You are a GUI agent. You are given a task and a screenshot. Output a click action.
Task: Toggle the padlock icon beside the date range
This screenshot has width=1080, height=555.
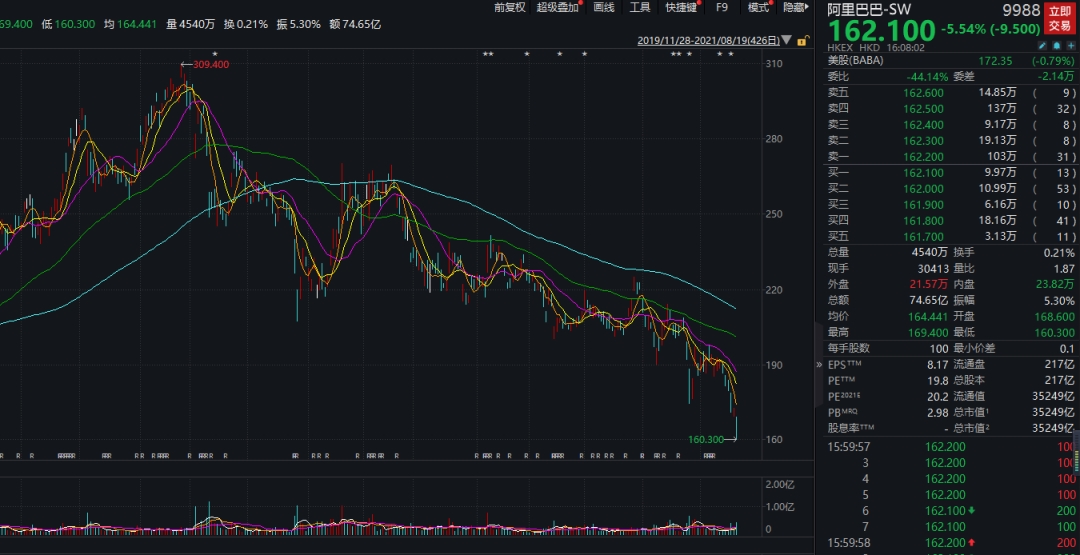(x=802, y=41)
